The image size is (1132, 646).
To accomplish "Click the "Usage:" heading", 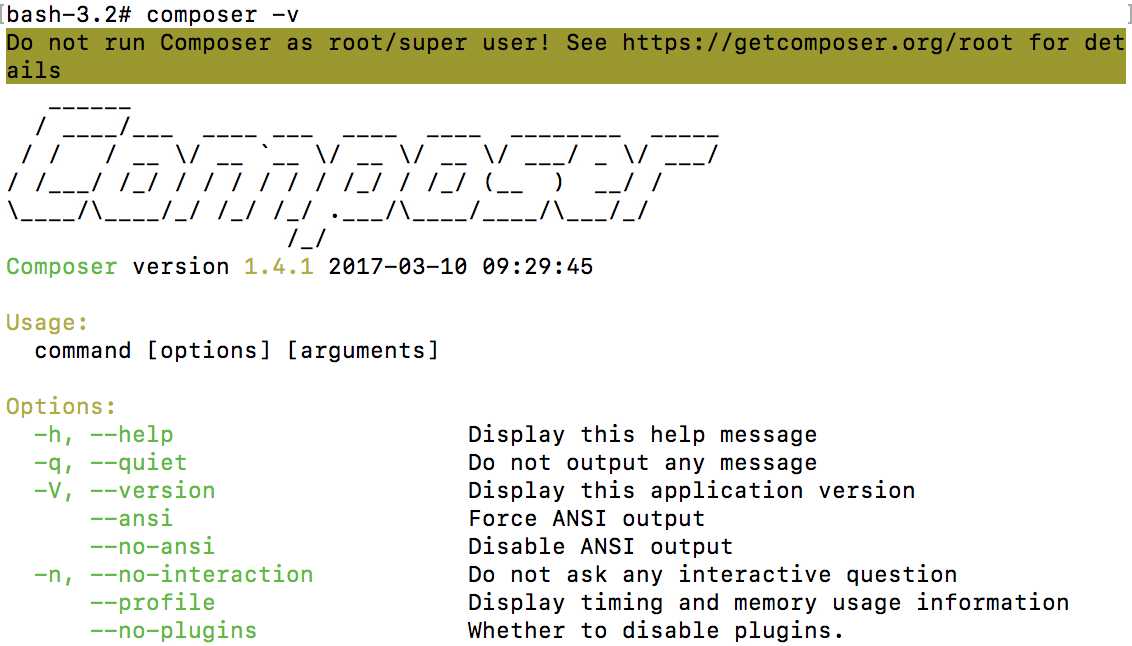I will click(x=47, y=323).
